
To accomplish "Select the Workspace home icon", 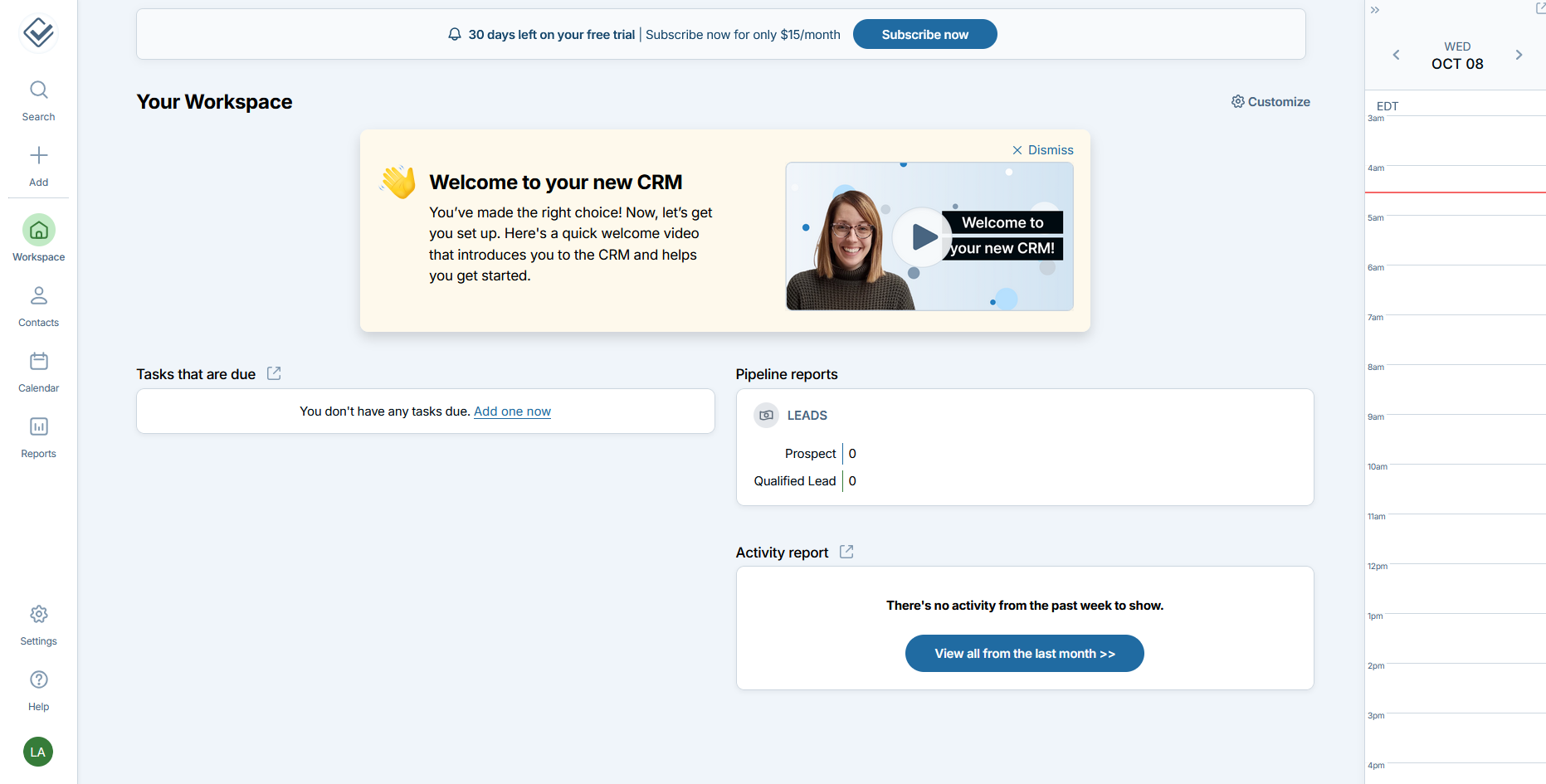I will pos(38,231).
